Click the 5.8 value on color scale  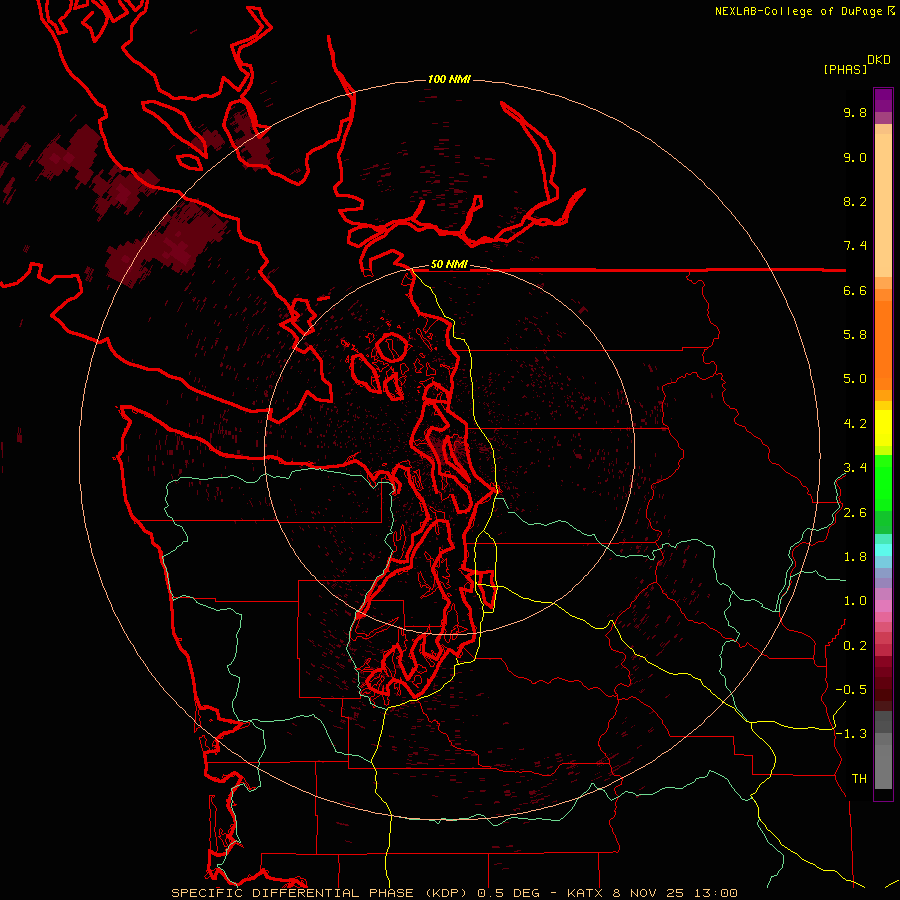pos(855,335)
